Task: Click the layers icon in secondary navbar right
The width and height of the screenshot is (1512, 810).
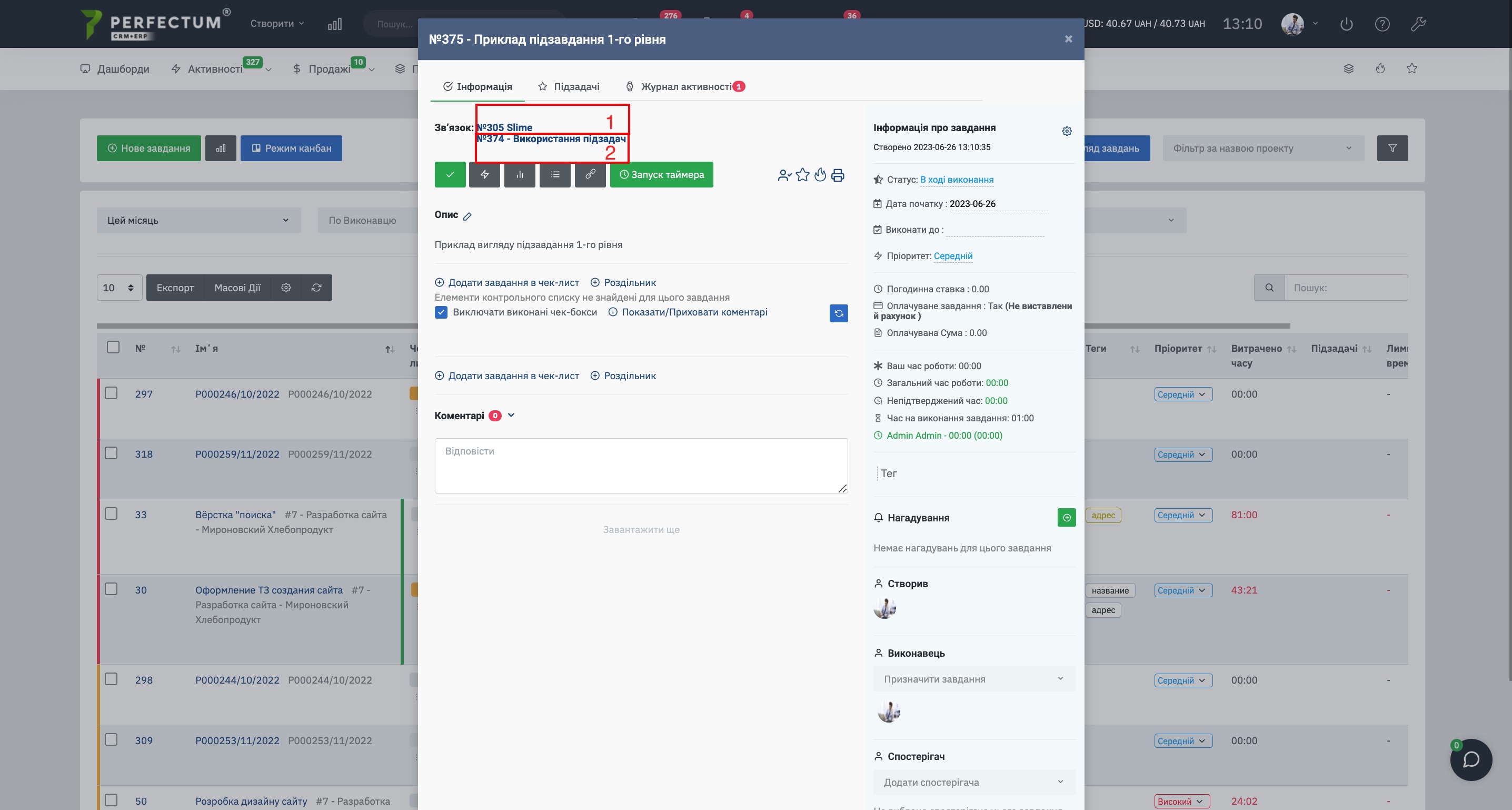Action: [x=1349, y=68]
